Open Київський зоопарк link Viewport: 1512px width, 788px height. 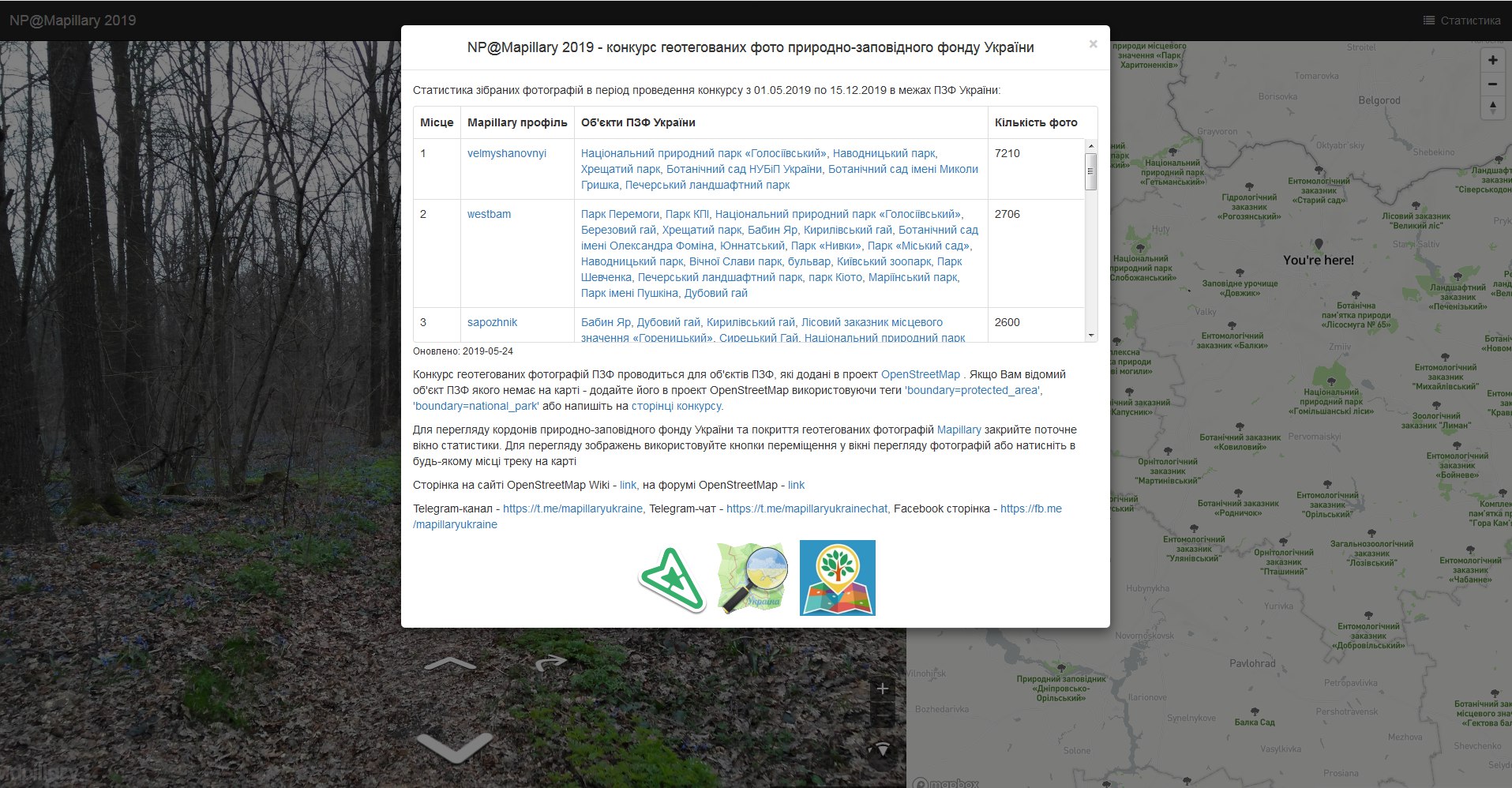tap(884, 261)
